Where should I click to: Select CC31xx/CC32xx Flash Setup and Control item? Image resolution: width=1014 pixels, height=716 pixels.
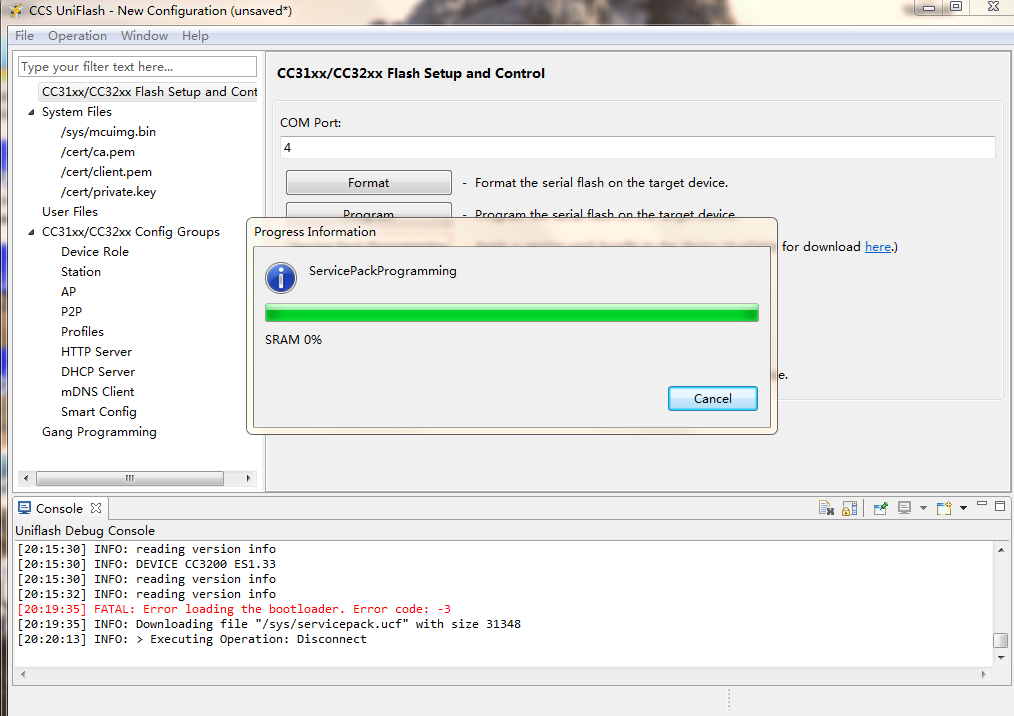point(149,92)
